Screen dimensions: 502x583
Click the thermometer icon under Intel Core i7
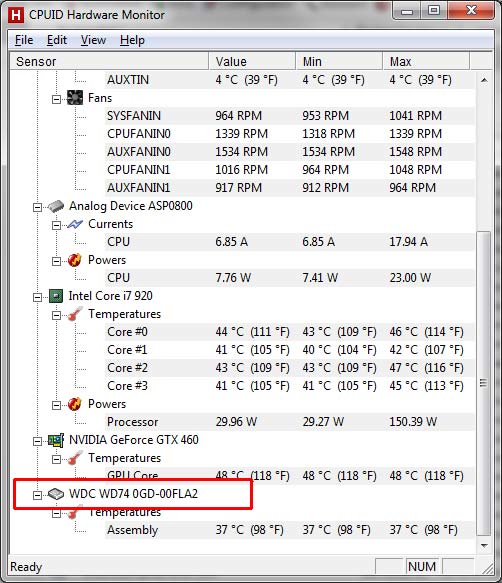tap(75, 314)
